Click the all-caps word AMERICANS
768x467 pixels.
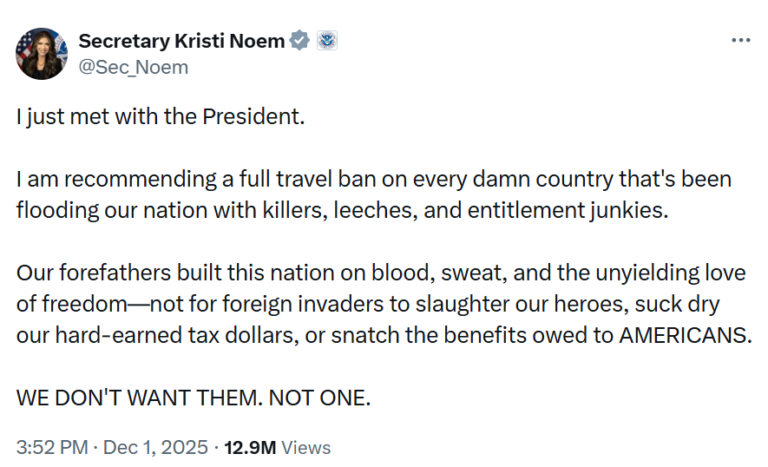coord(684,335)
